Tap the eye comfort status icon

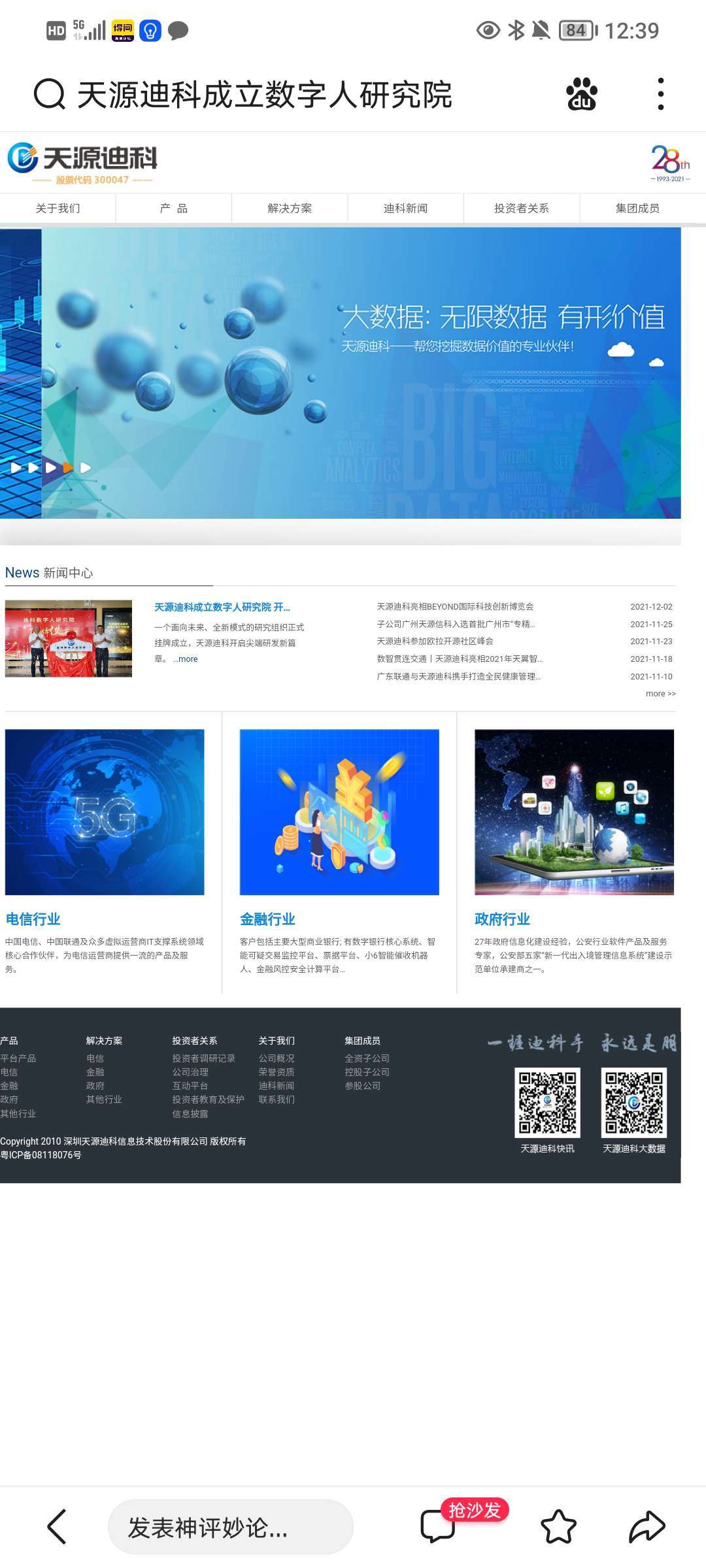[488, 30]
